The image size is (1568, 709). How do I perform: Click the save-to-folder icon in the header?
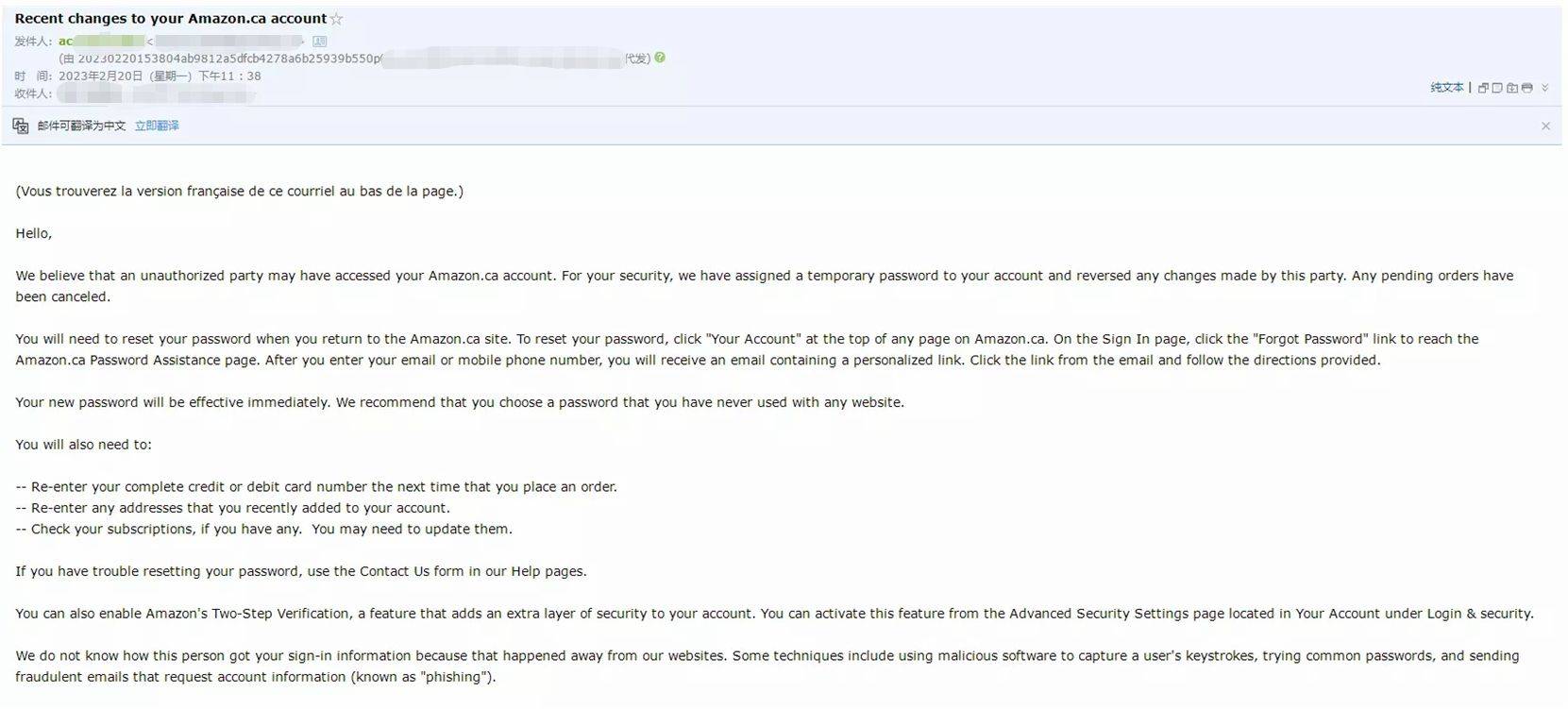pyautogui.click(x=1512, y=88)
